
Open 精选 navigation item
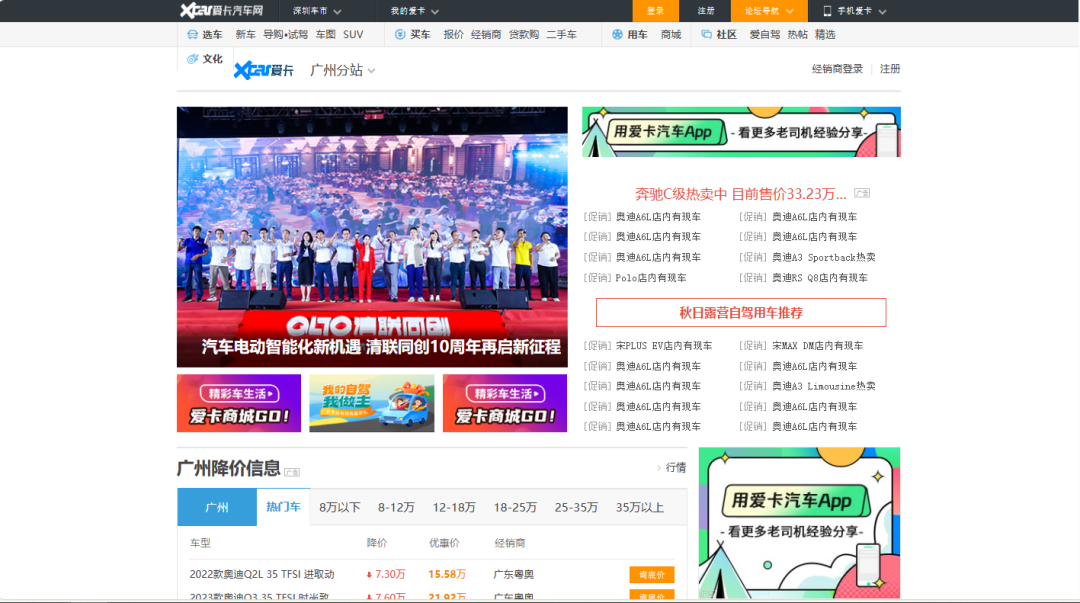(825, 34)
